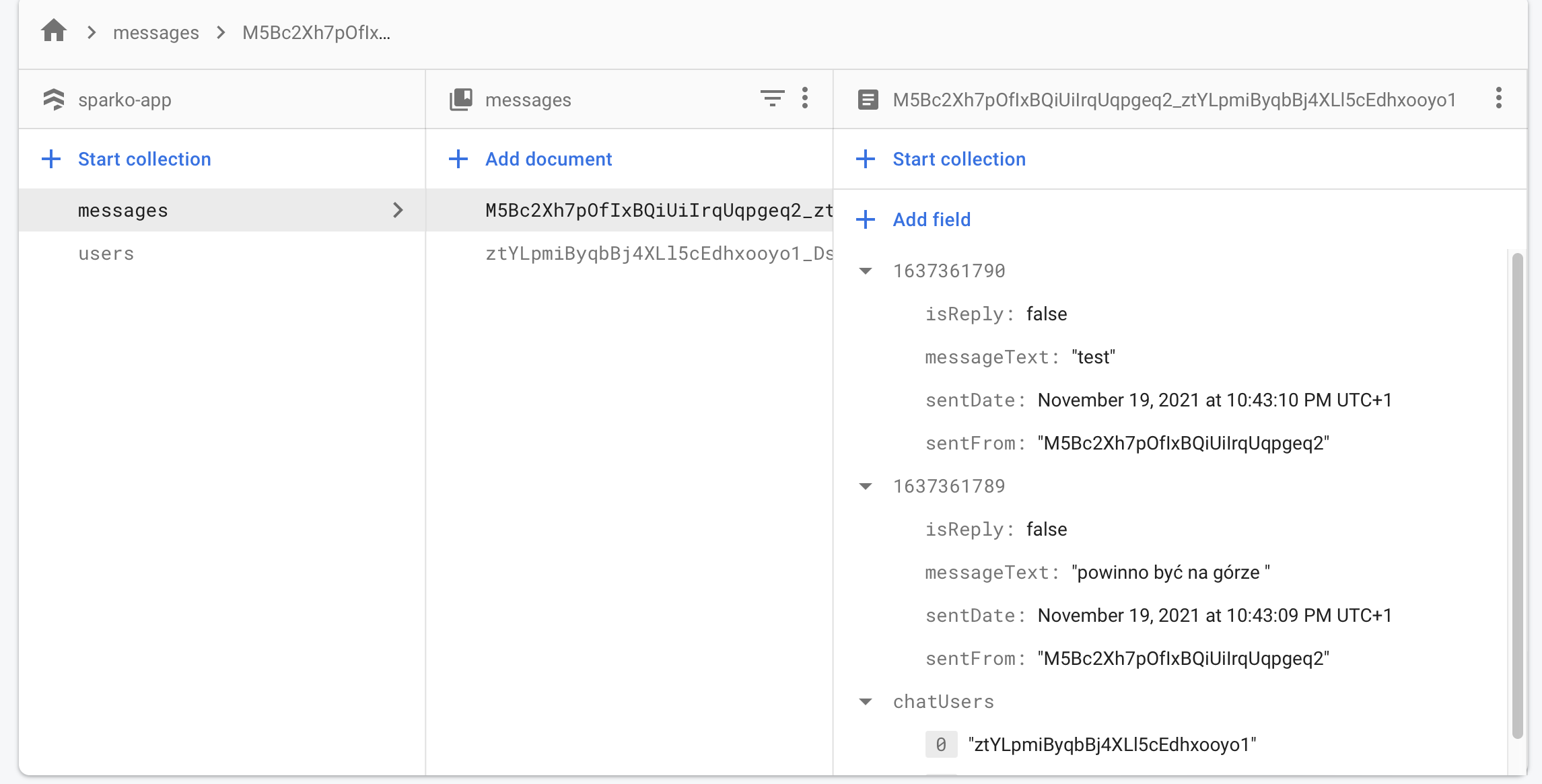Click plus icon beside root Start collection
The height and width of the screenshot is (784, 1542).
pyautogui.click(x=51, y=159)
